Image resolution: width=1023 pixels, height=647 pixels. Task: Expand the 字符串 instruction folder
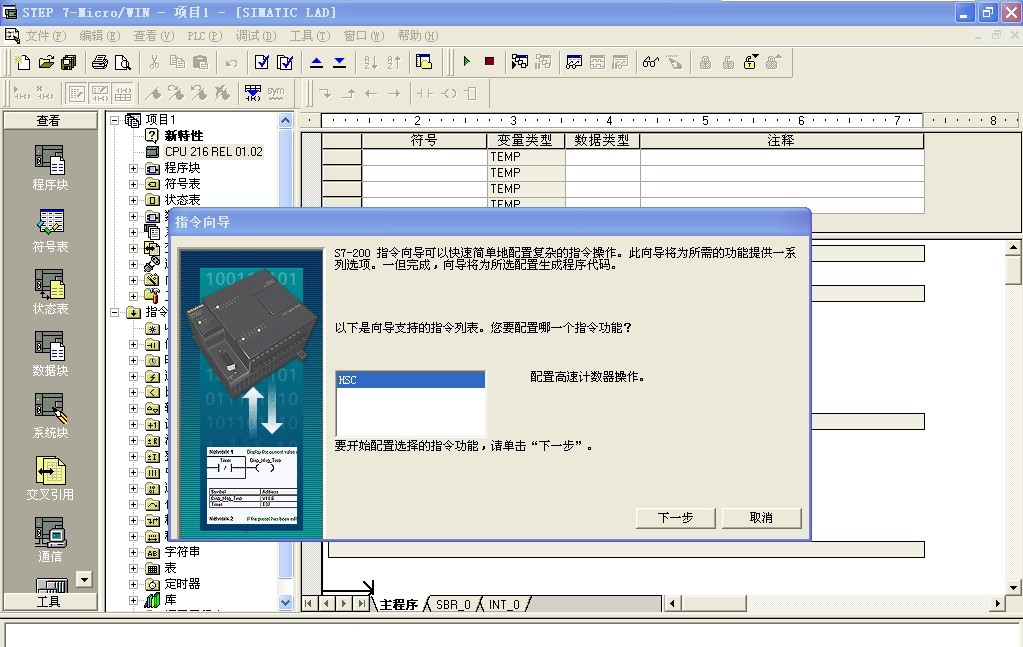[x=134, y=552]
